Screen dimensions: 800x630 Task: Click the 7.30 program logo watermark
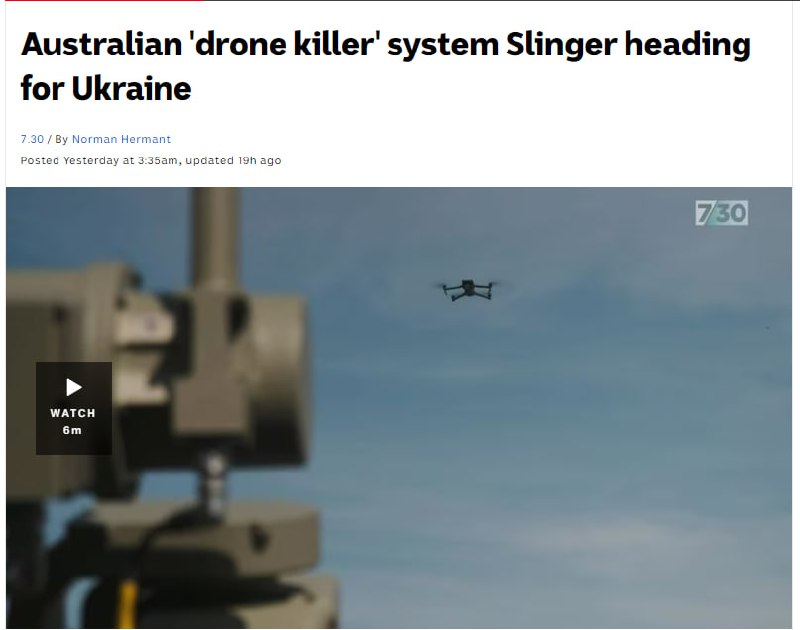(x=721, y=213)
